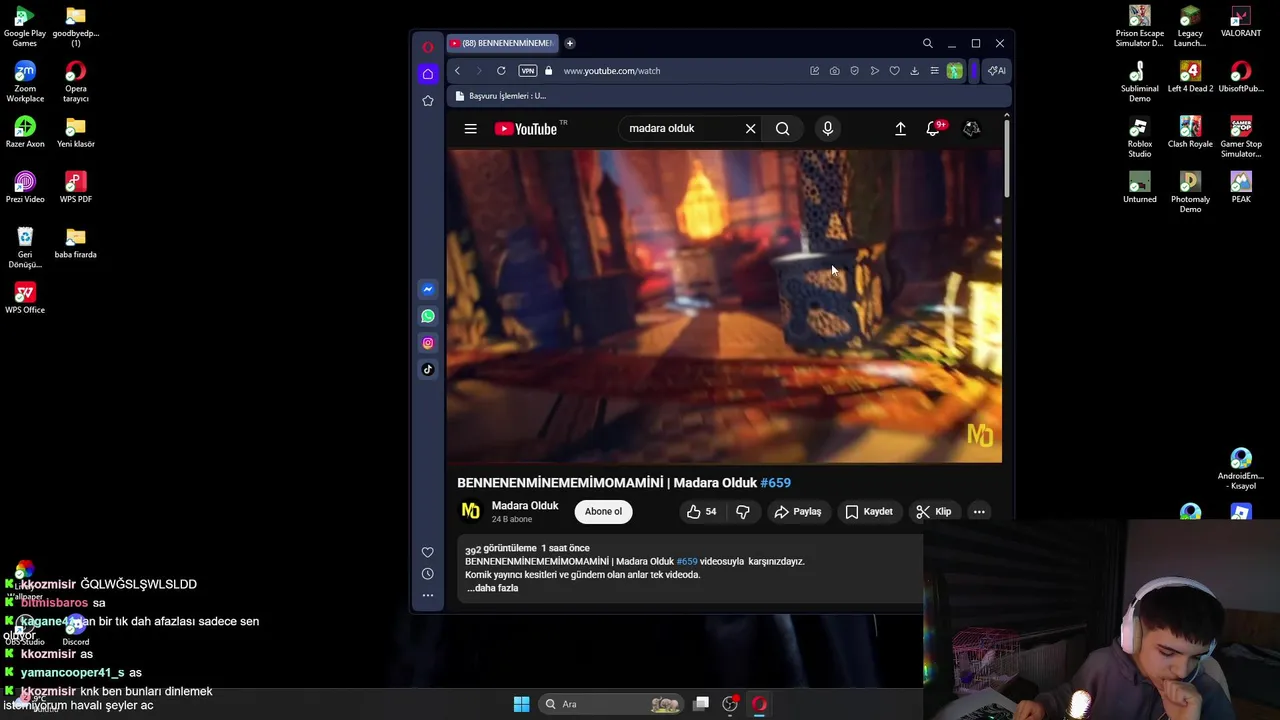The width and height of the screenshot is (1280, 720).
Task: Share video with Paylaş button
Action: [797, 511]
